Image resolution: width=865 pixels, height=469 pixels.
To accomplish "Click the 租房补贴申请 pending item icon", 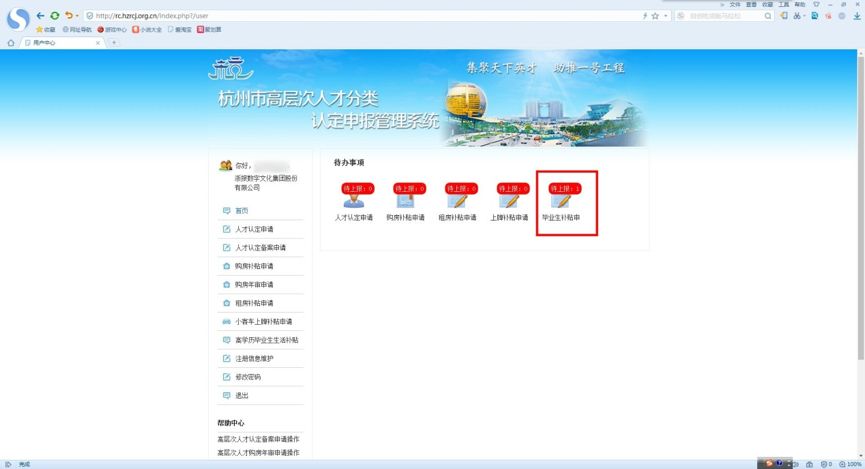I will [457, 201].
